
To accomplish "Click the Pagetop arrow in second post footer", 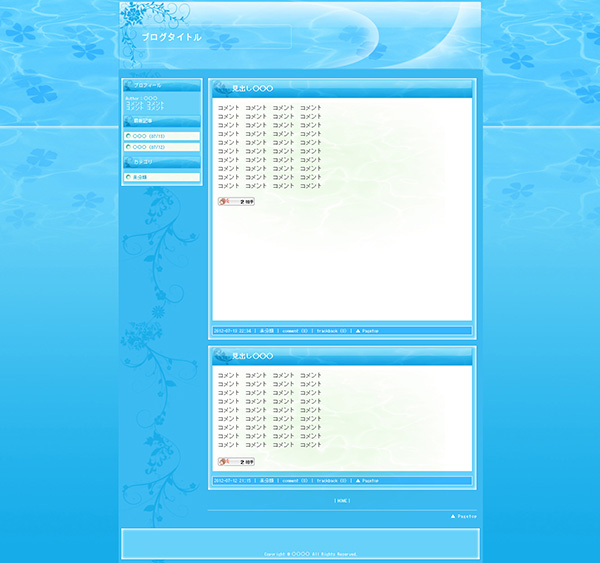I will pos(358,480).
